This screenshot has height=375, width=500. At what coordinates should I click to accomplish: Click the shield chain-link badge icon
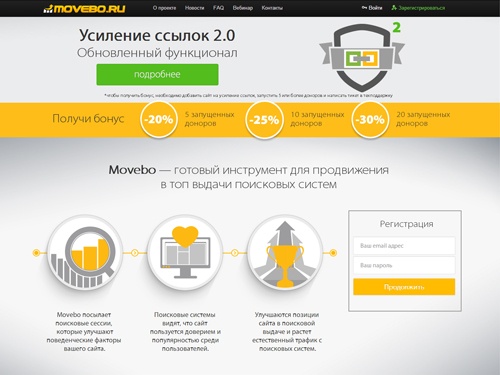click(x=362, y=57)
